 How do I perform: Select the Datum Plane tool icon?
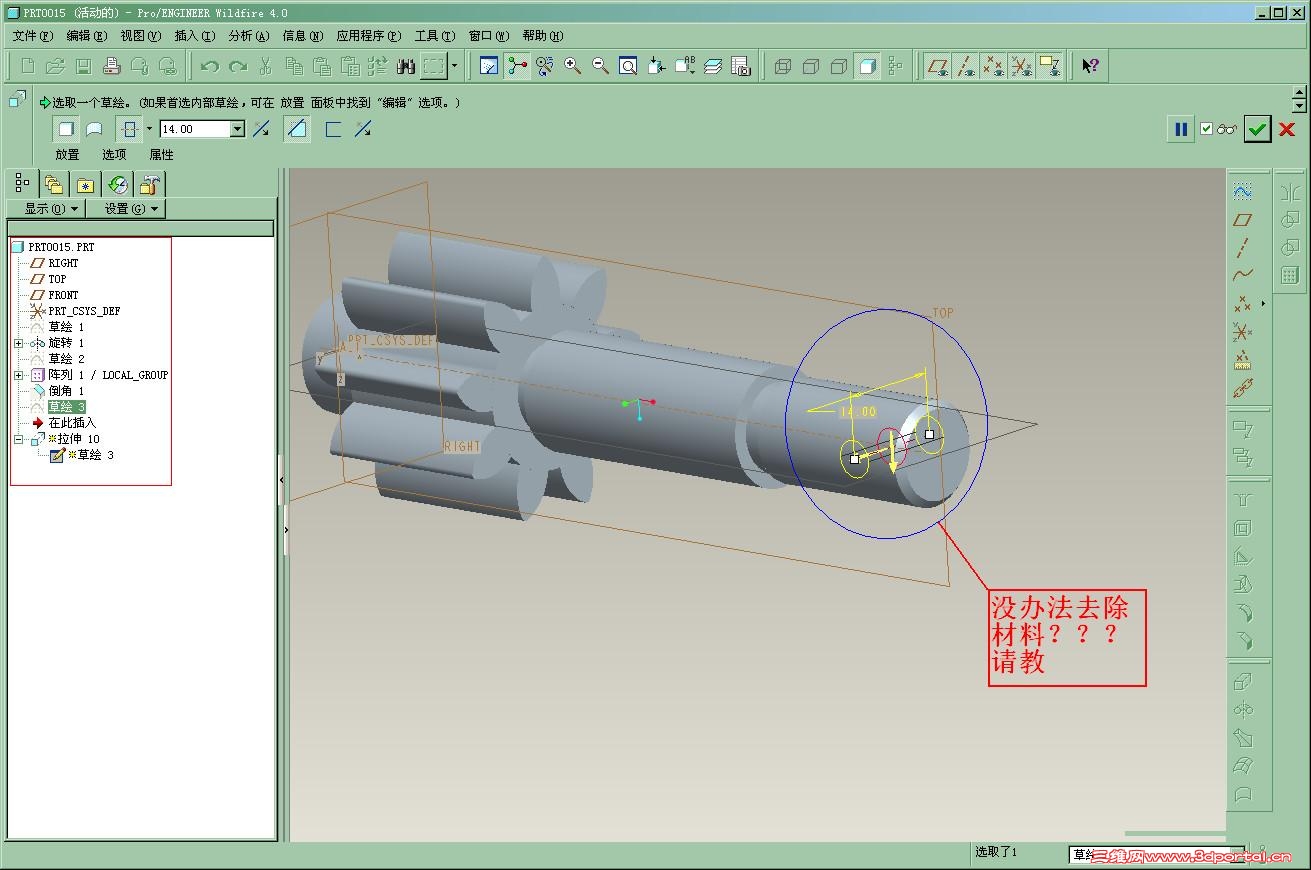[1243, 219]
